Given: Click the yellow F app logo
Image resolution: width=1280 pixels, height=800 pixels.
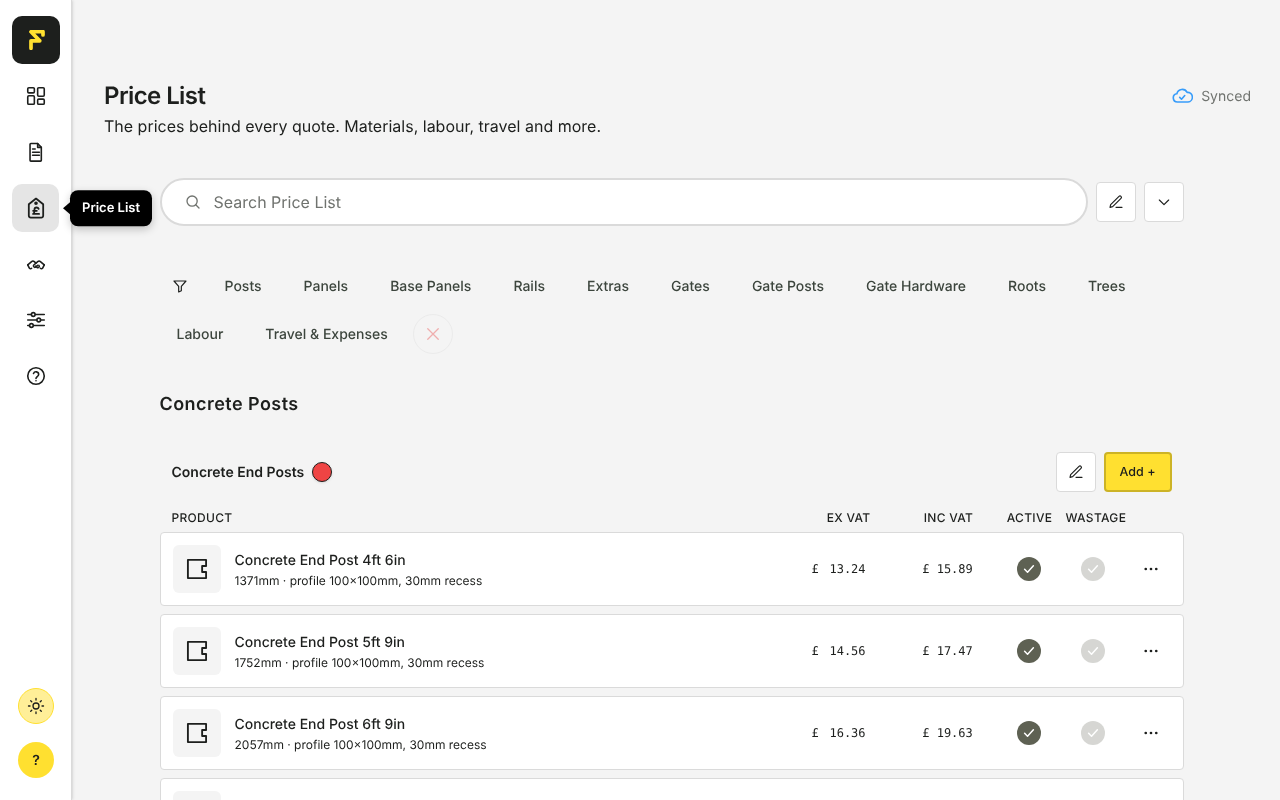Looking at the screenshot, I should (x=36, y=40).
